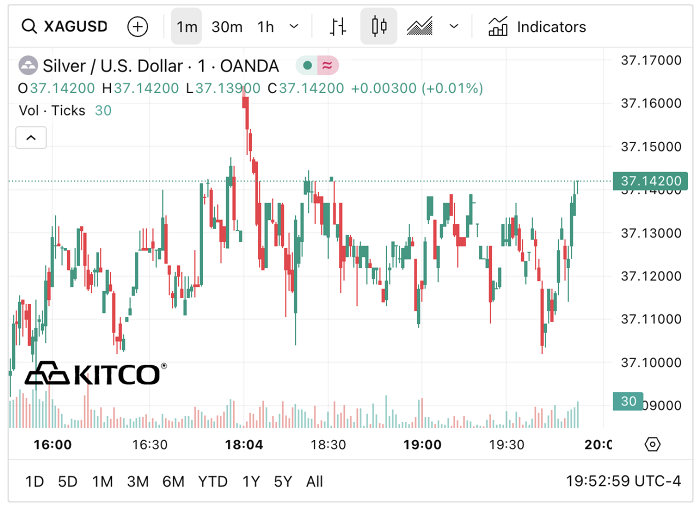Click the low value L37.13900
The height and width of the screenshot is (509, 700).
coord(223,88)
